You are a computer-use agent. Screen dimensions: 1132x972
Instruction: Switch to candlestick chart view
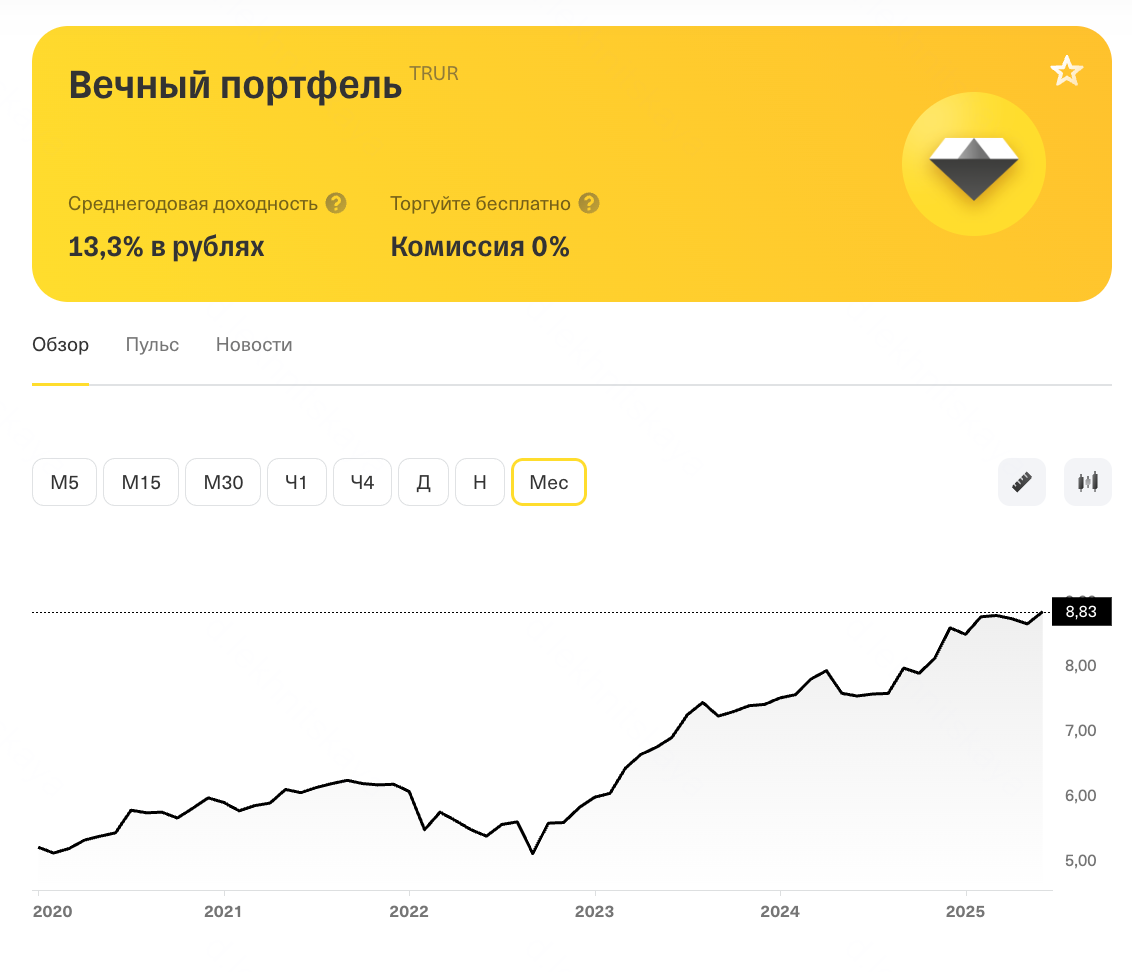coord(1088,482)
